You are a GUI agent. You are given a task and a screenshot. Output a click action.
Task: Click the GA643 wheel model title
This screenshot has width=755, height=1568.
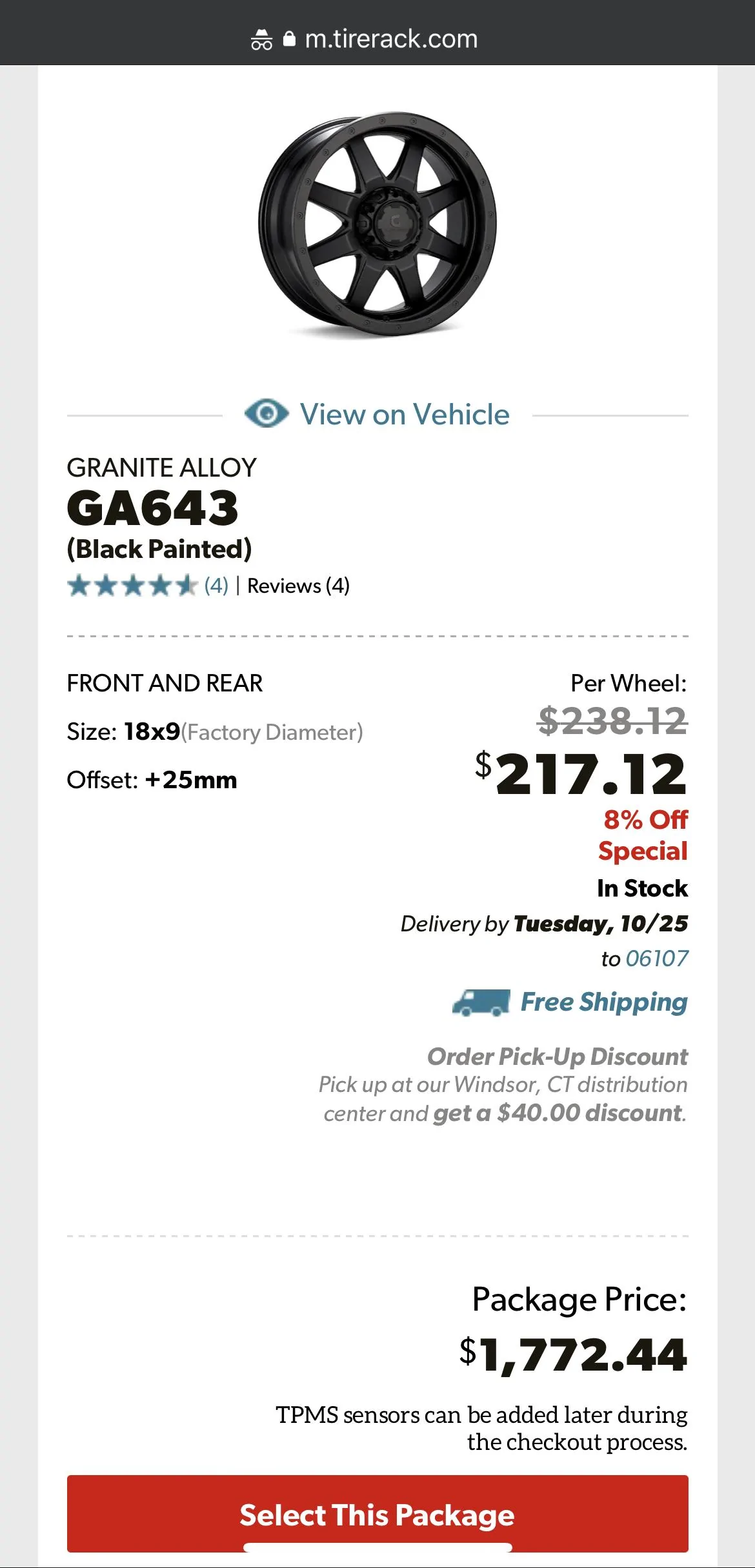[x=153, y=508]
